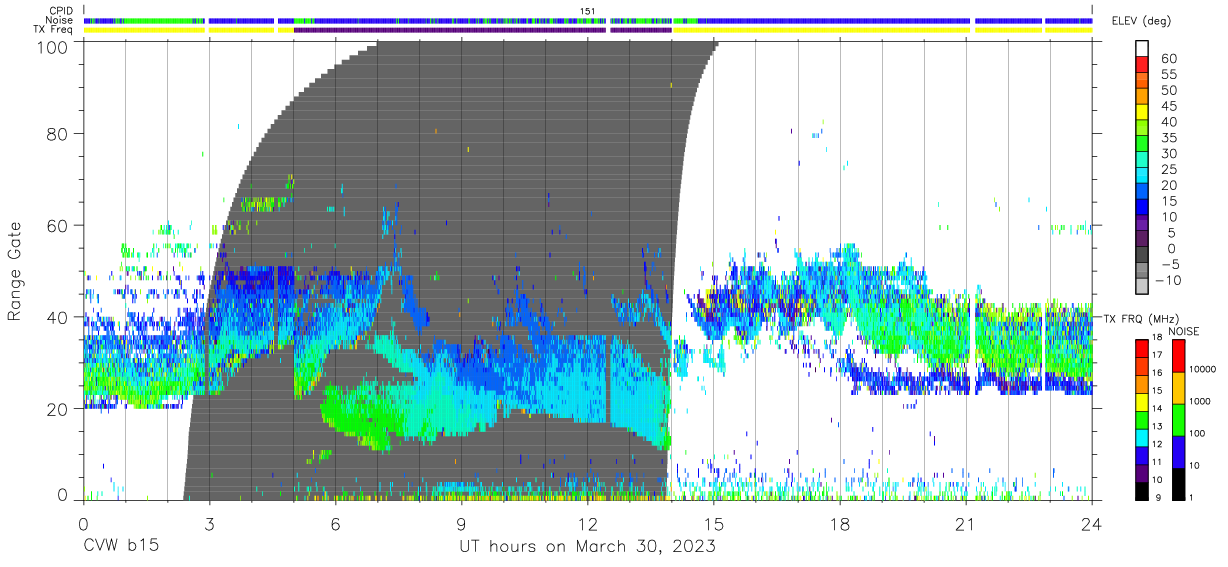Click x-axis tick label '24'
Image resolution: width=1228 pixels, height=567 pixels.
tap(1092, 523)
